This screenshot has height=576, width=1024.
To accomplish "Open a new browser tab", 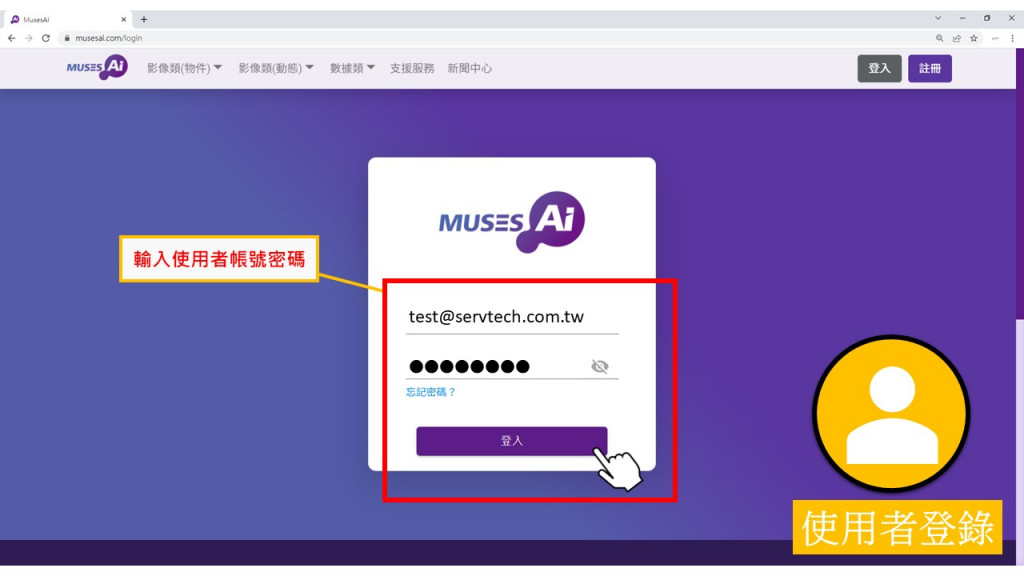I will tap(144, 20).
